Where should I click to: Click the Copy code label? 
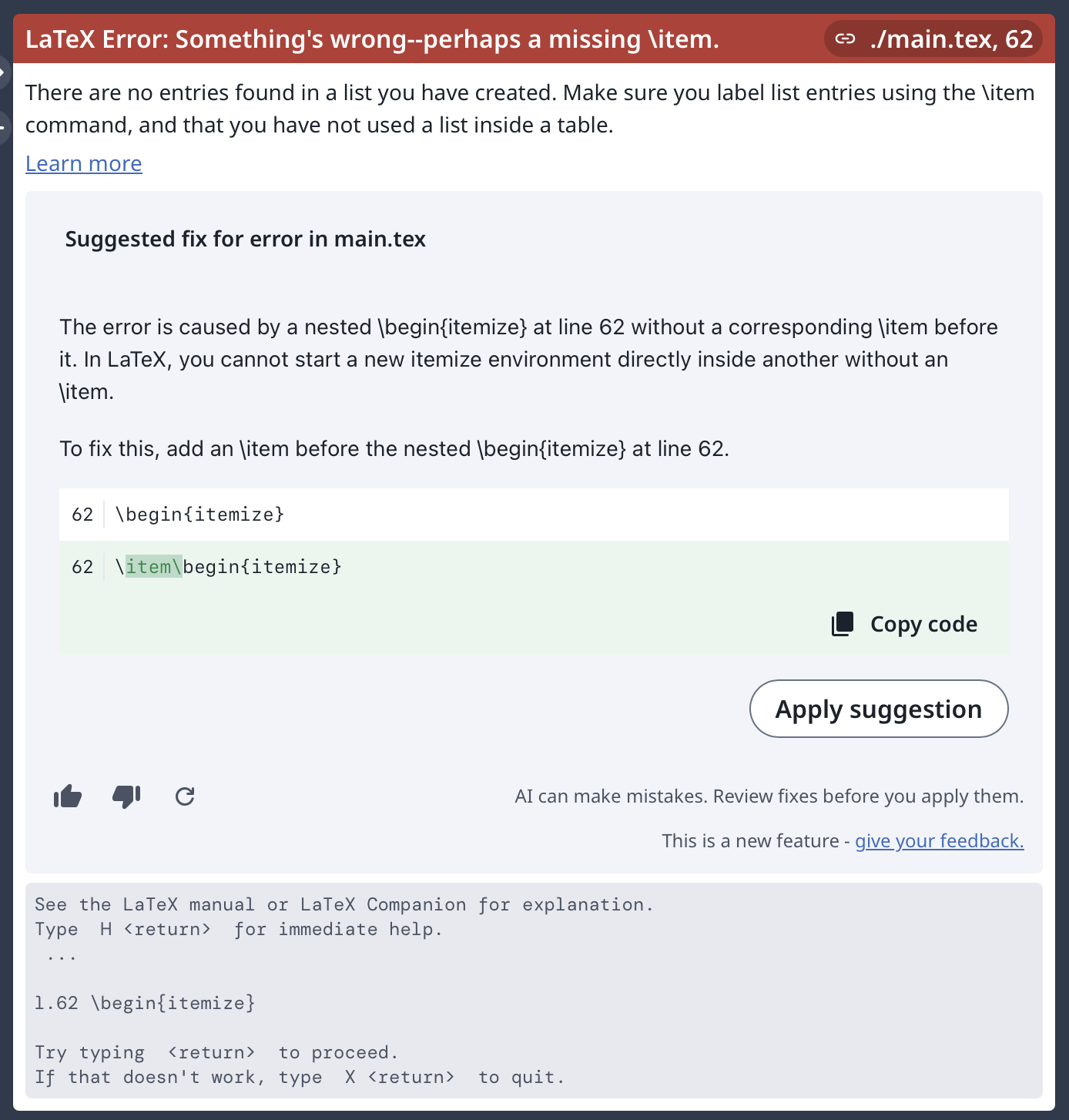[x=923, y=624]
